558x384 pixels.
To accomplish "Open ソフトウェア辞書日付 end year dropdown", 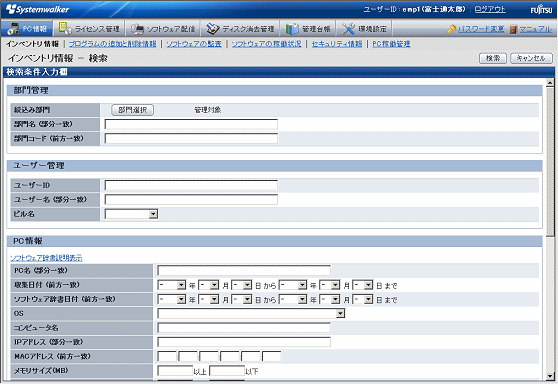I will pyautogui.click(x=293, y=299).
